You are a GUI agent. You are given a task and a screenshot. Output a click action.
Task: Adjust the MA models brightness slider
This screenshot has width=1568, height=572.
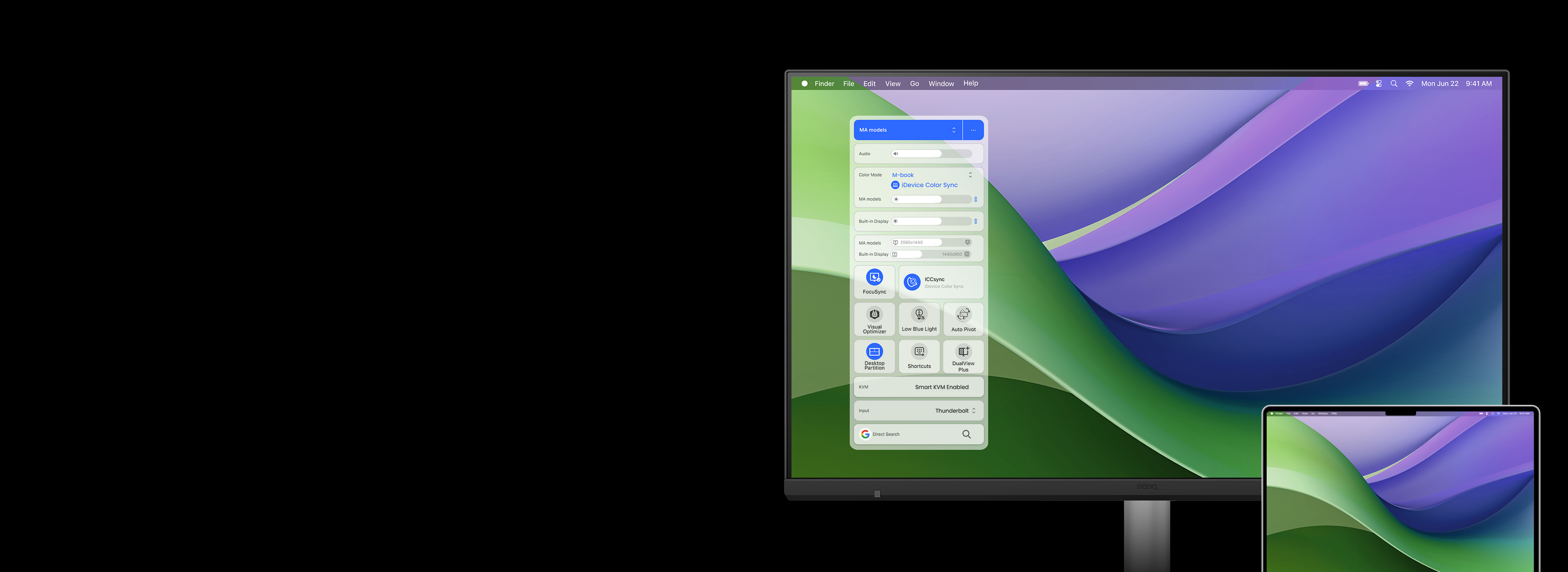tap(931, 199)
